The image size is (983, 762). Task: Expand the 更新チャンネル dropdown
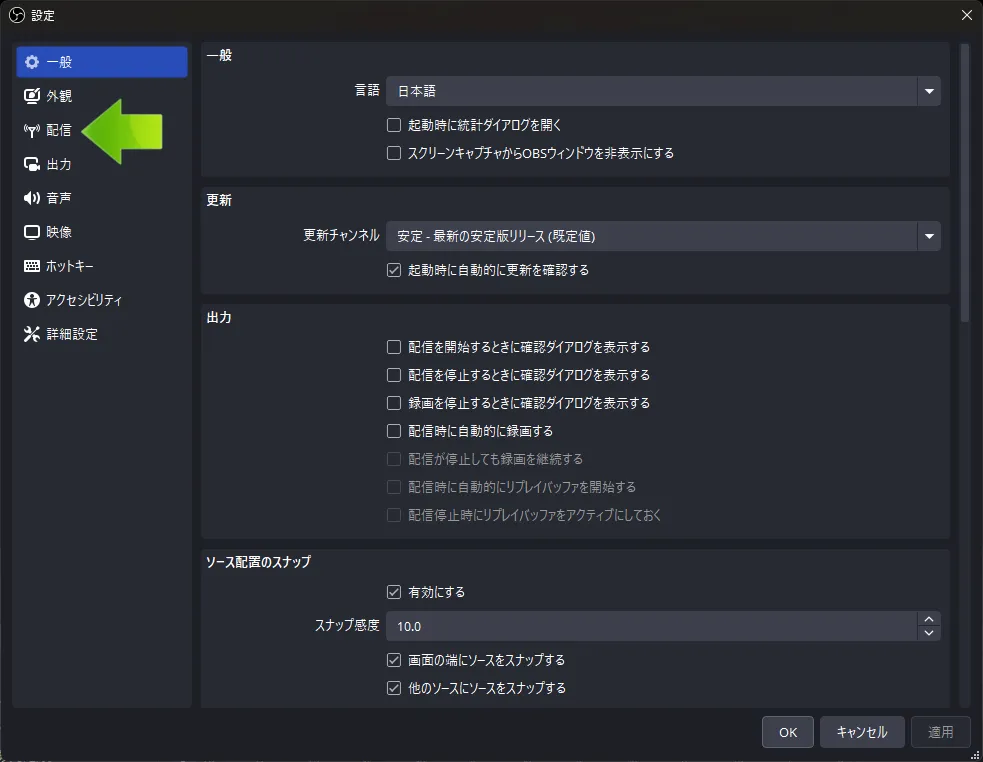(x=929, y=236)
